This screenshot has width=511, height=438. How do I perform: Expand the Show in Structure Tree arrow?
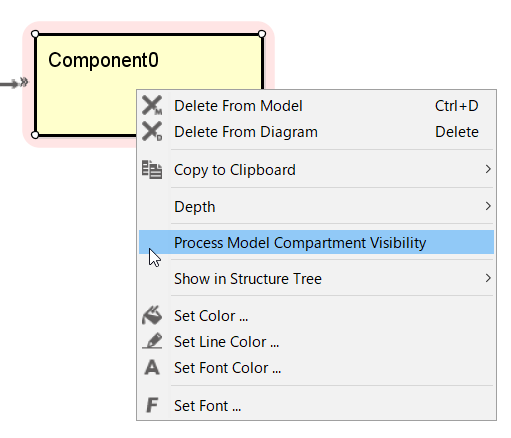pyautogui.click(x=488, y=278)
